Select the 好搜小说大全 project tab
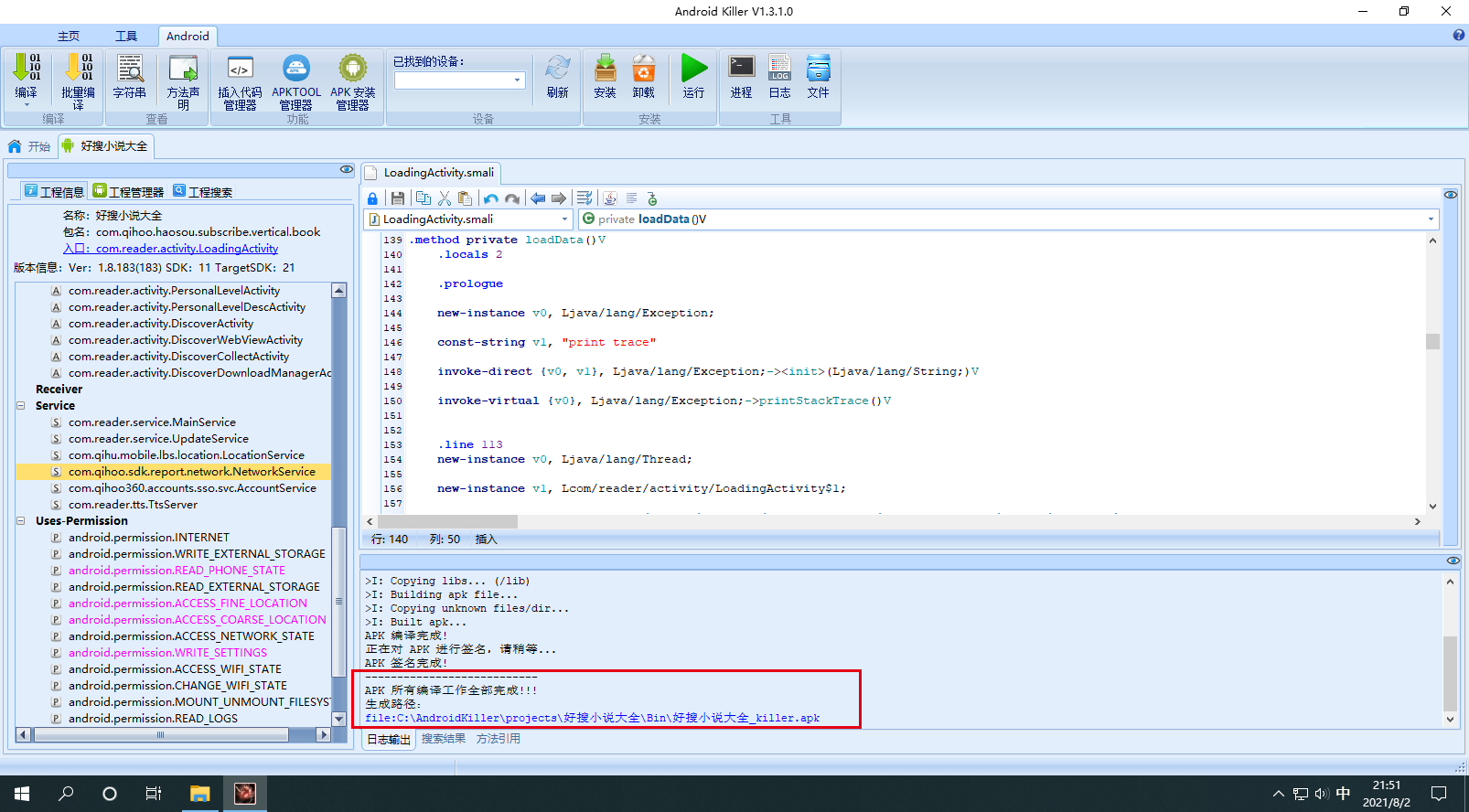Image resolution: width=1469 pixels, height=812 pixels. 105,146
